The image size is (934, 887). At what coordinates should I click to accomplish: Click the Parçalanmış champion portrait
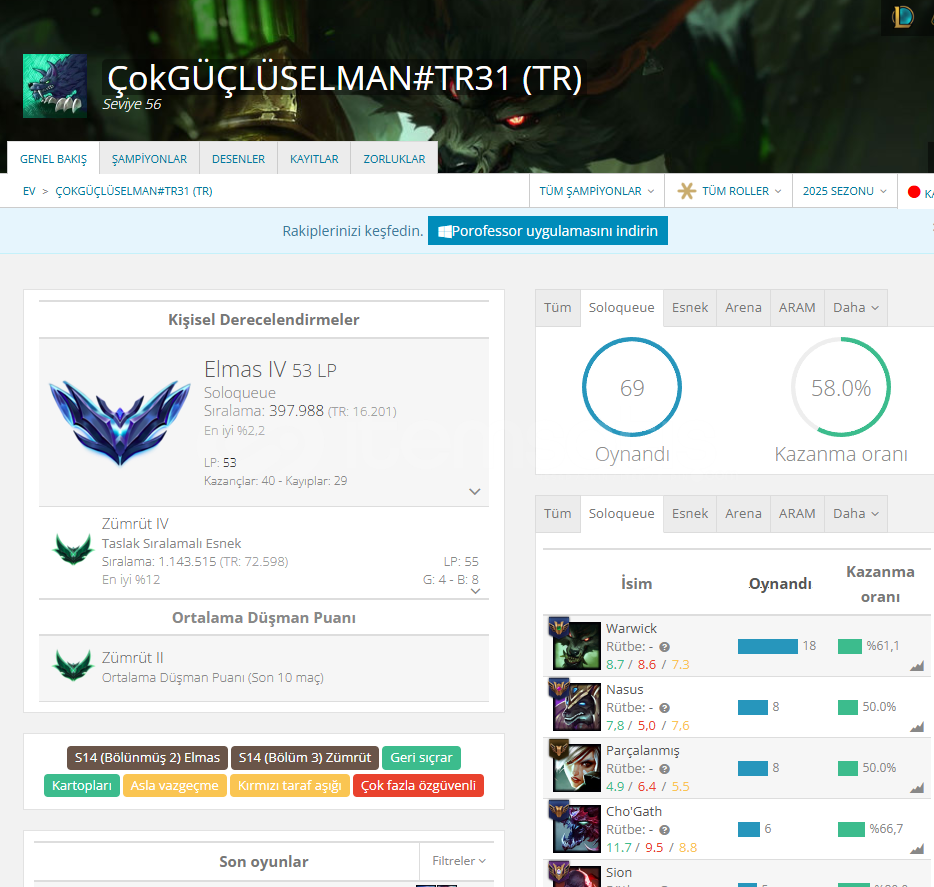pos(576,767)
